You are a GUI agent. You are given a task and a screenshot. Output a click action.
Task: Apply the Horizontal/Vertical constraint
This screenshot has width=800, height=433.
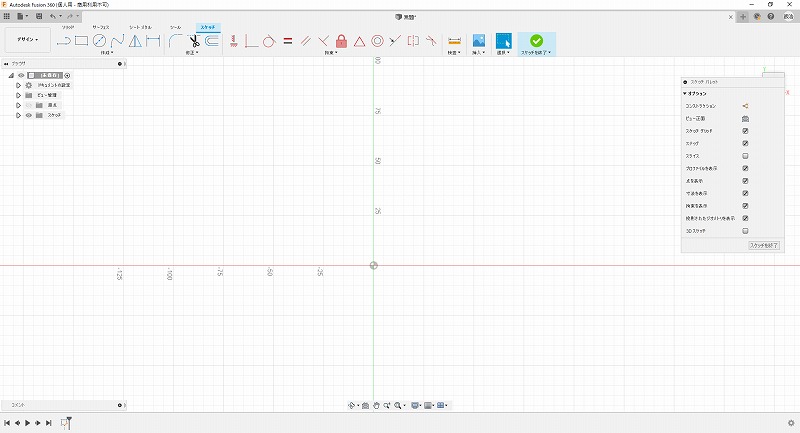234,41
